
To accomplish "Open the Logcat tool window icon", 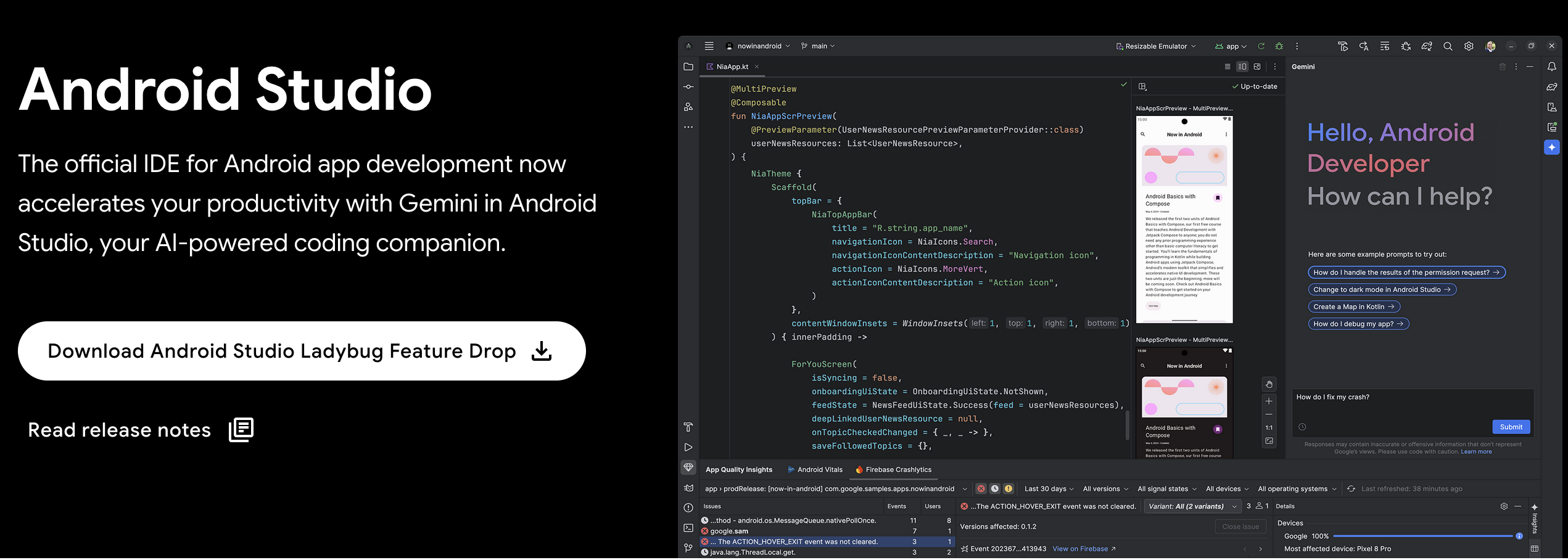I will pos(688,488).
